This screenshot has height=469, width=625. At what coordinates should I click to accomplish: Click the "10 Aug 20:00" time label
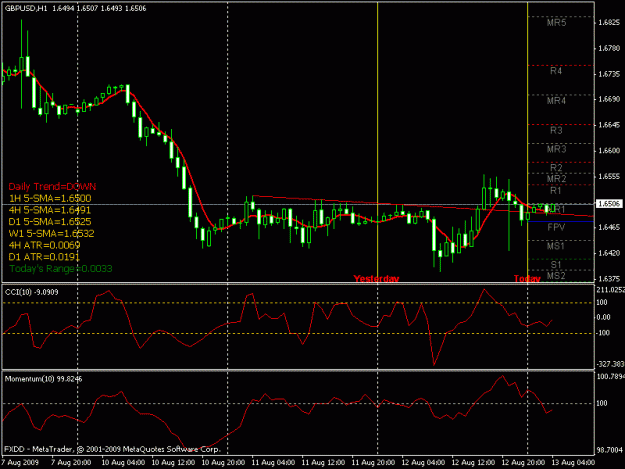pos(223,462)
